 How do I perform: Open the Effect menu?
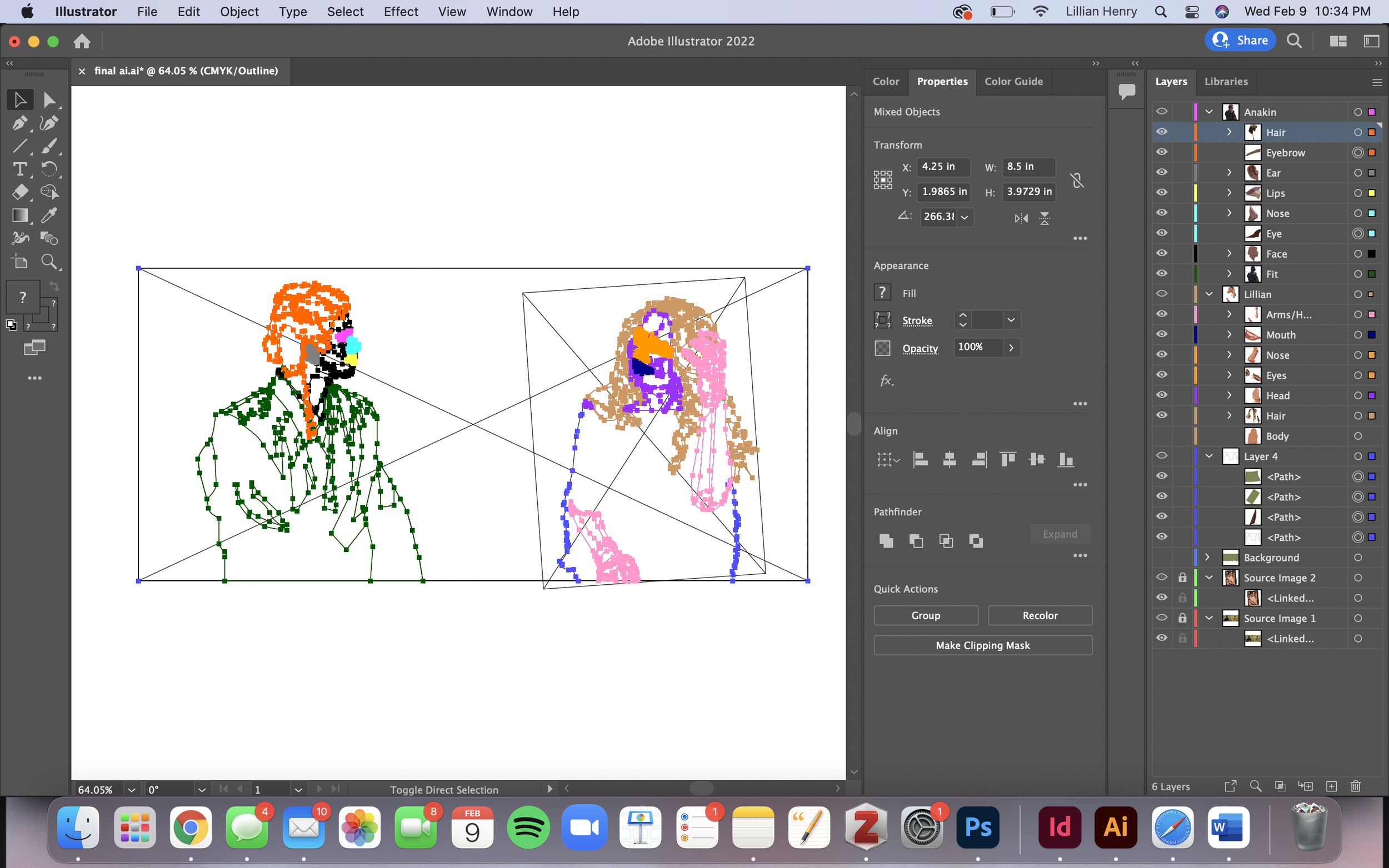coord(400,12)
